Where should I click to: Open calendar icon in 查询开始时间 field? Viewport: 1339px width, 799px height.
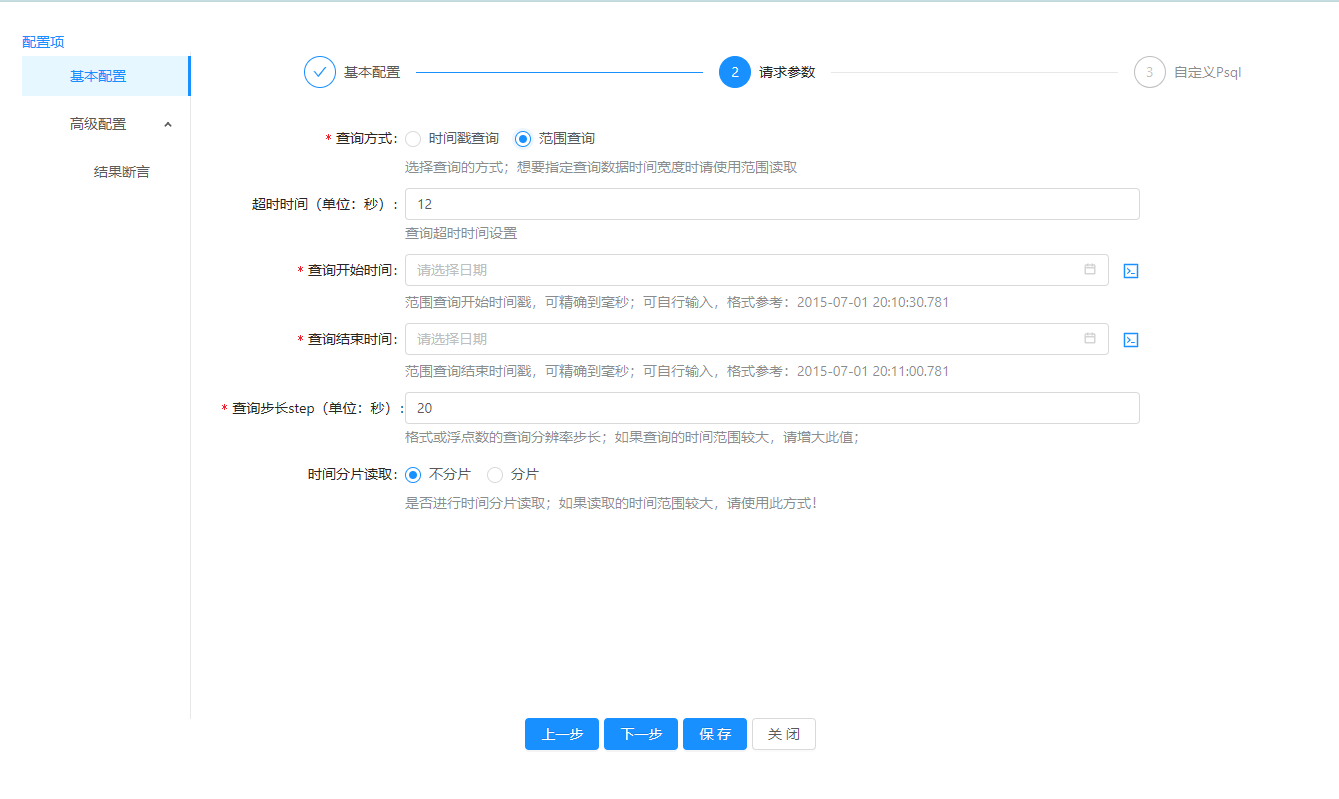[1090, 270]
